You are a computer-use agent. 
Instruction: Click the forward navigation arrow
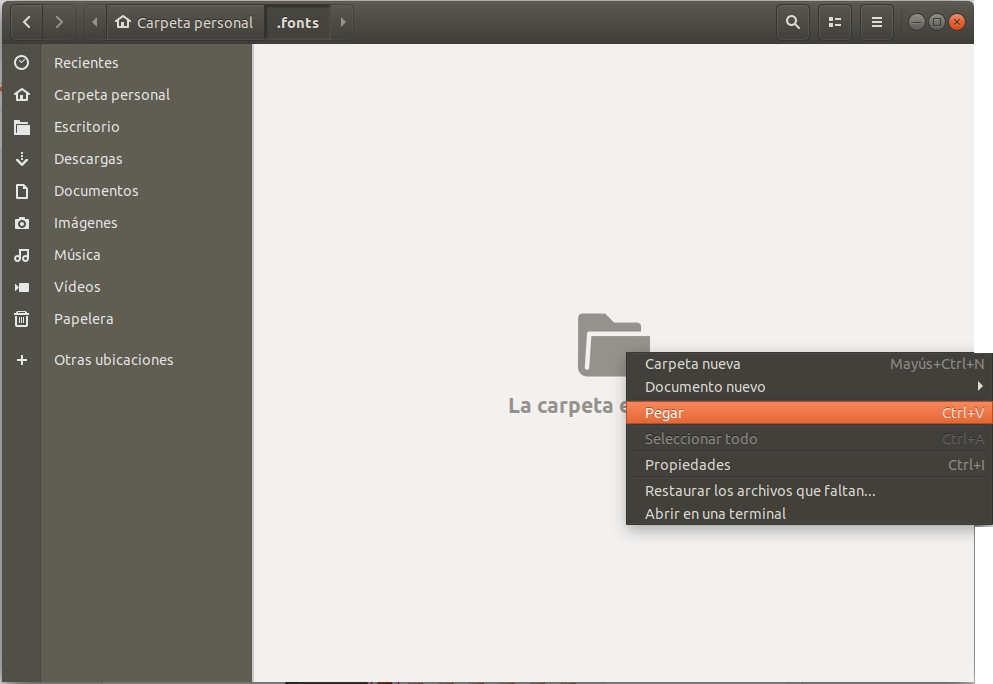pyautogui.click(x=59, y=21)
